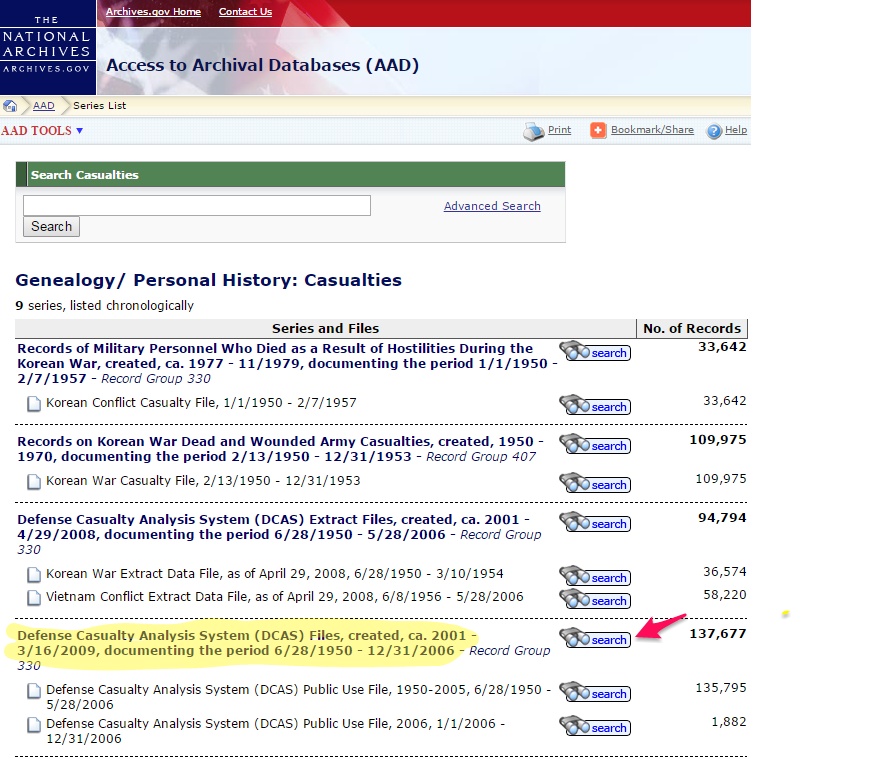Search the DCAS Public Use File 2006
Viewport: 873px width, 759px height.
(595, 727)
